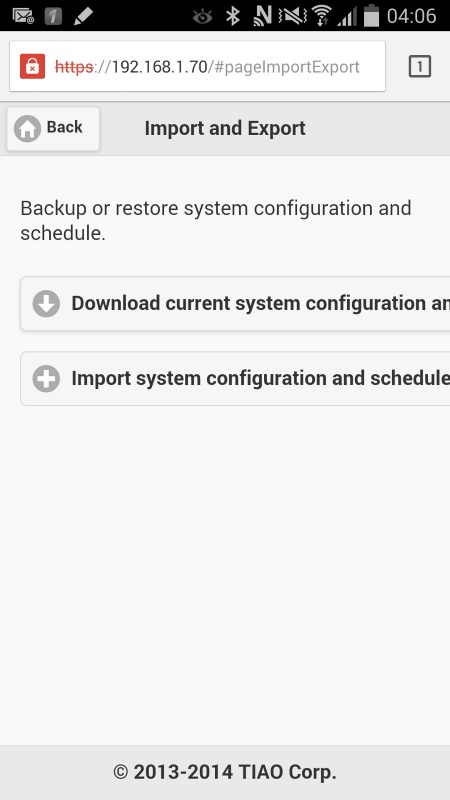Image resolution: width=450 pixels, height=800 pixels.
Task: Tap the download arrow circle icon
Action: 46,304
